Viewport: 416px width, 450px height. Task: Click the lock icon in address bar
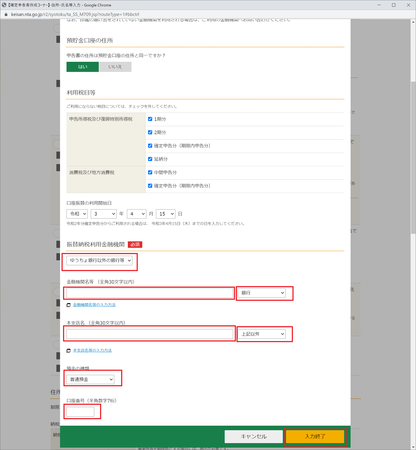tap(6, 14)
